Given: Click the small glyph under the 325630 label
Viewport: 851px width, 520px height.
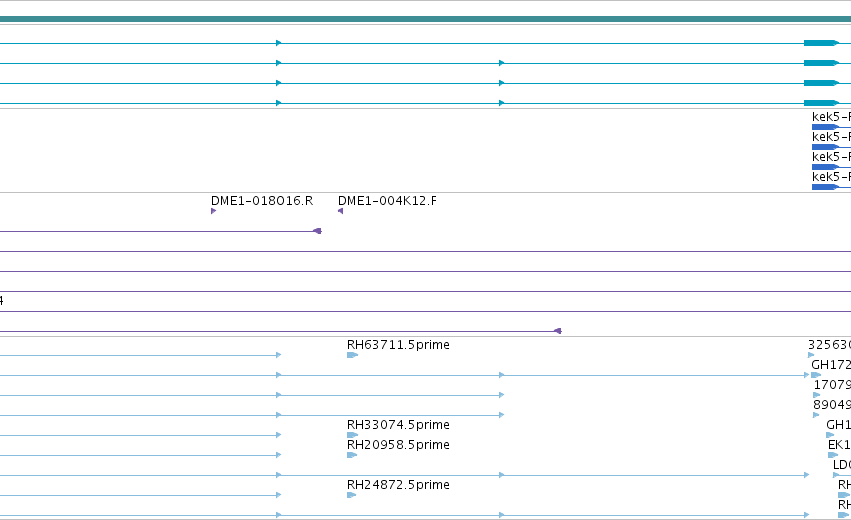Looking at the screenshot, I should pos(811,355).
